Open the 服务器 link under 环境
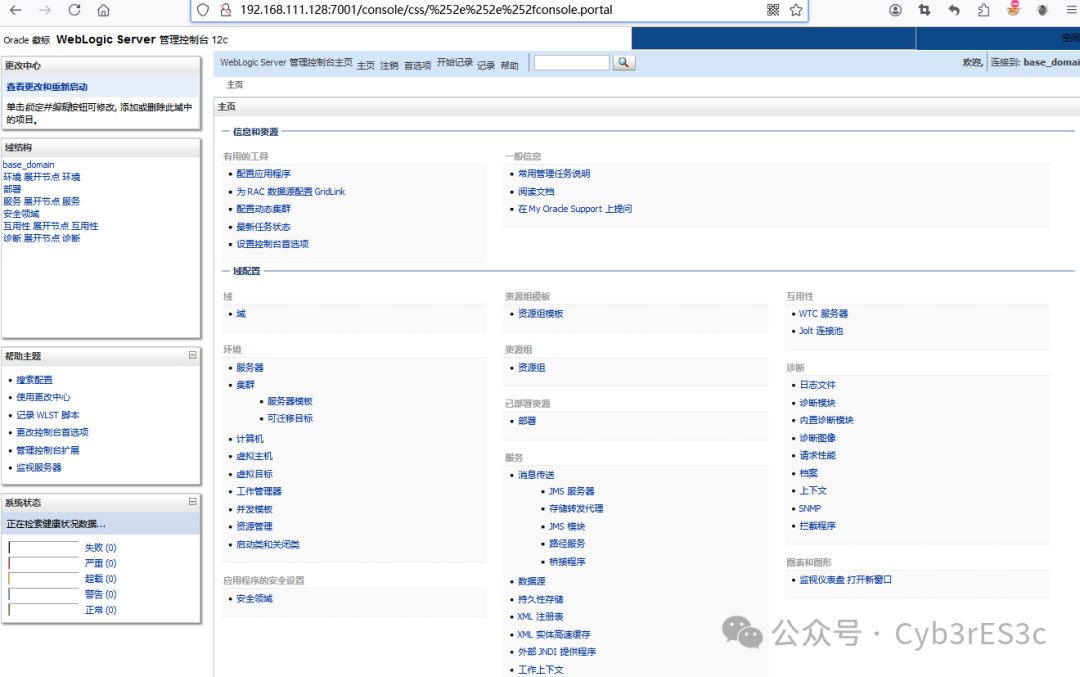The image size is (1080, 677). [250, 368]
